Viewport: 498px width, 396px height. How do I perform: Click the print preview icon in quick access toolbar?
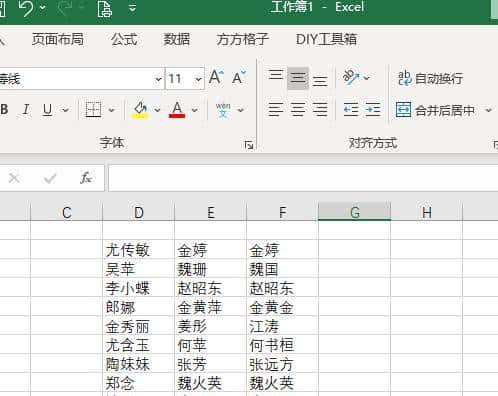tap(104, 8)
